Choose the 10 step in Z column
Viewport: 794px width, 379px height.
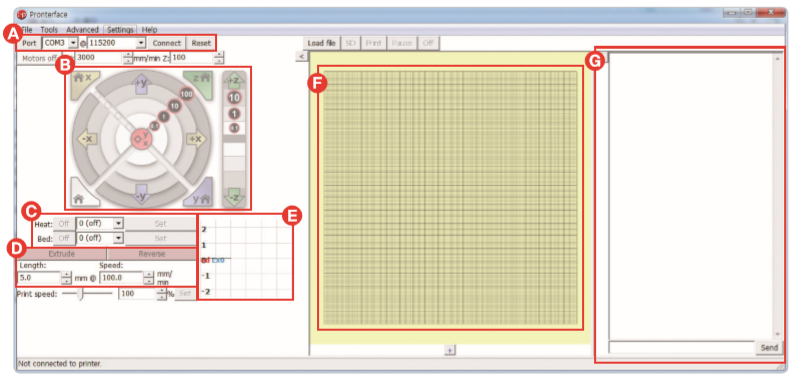[234, 98]
